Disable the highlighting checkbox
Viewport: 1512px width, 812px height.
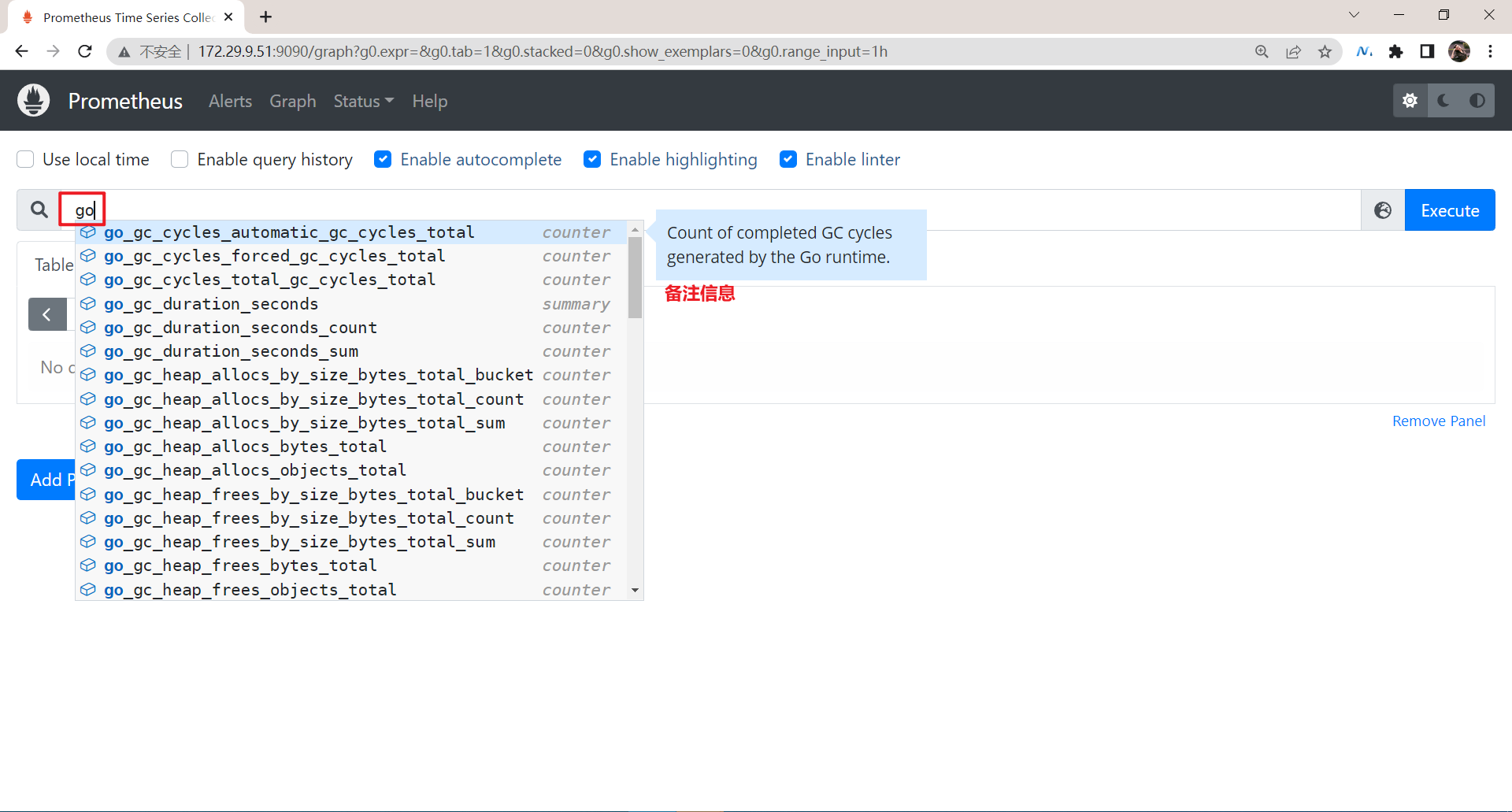coord(592,159)
